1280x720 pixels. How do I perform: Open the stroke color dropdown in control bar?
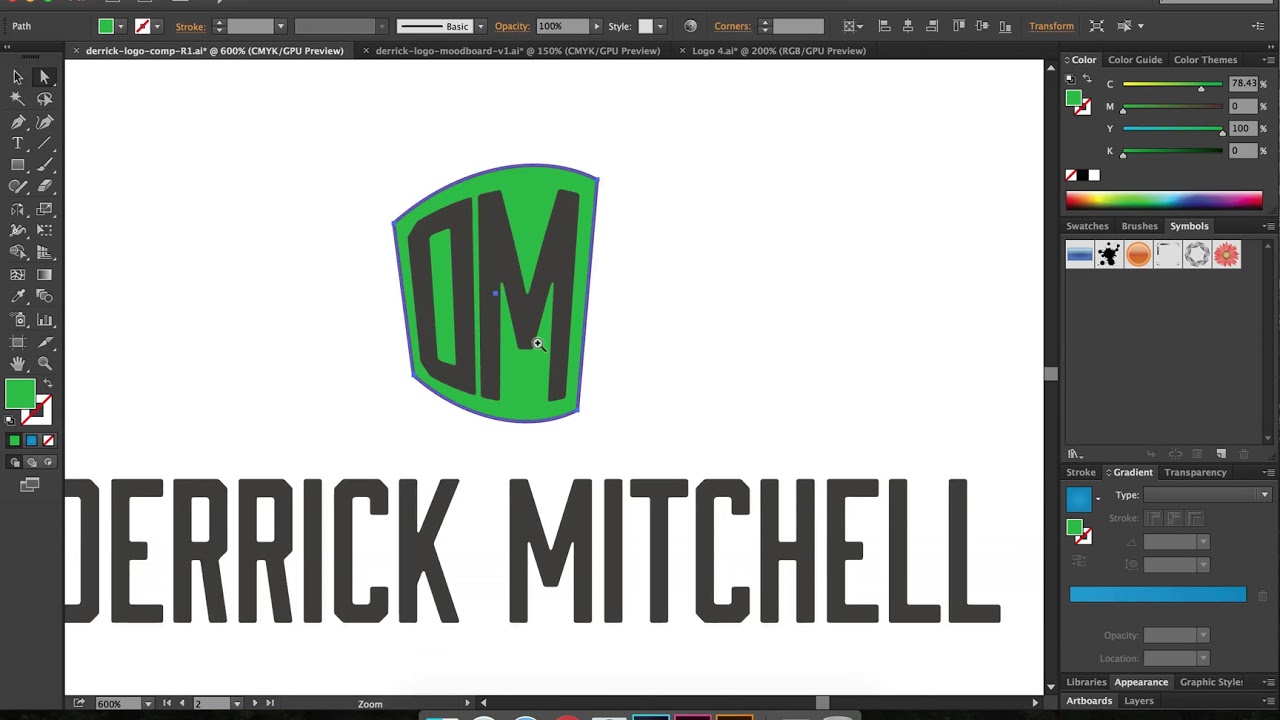coord(157,26)
